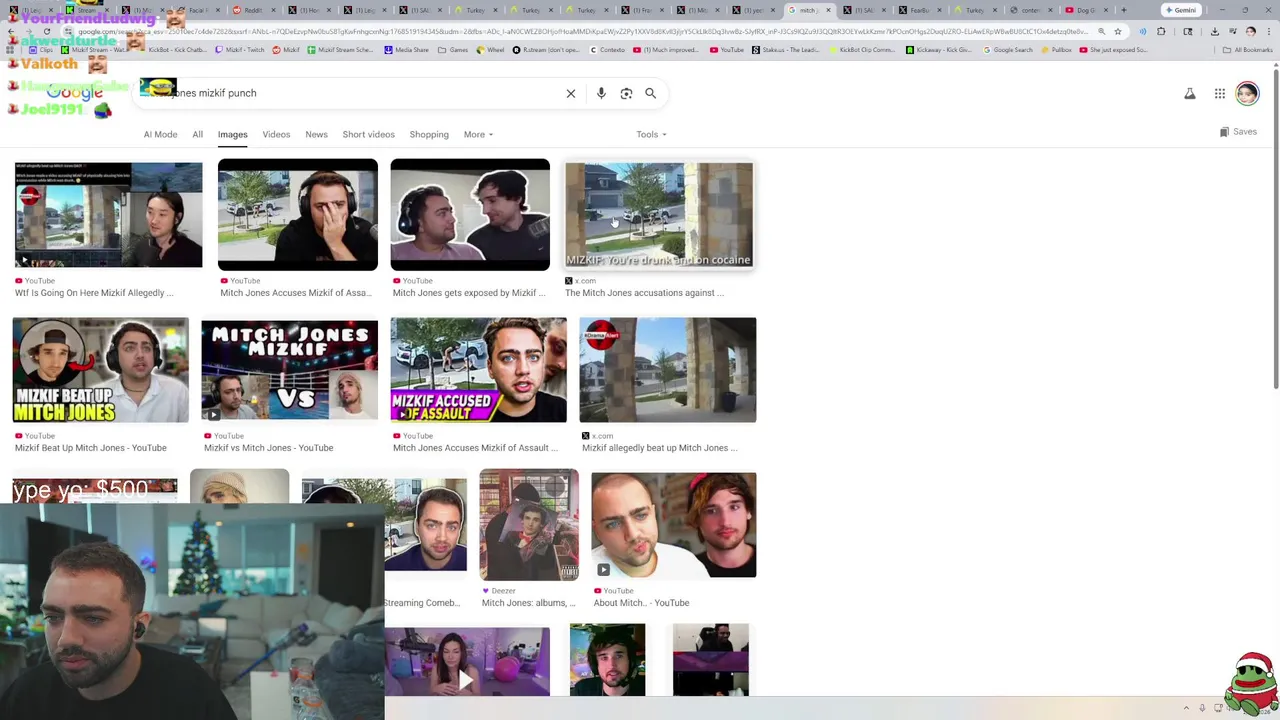
Task: Open the Google apps grid
Action: [1220, 94]
